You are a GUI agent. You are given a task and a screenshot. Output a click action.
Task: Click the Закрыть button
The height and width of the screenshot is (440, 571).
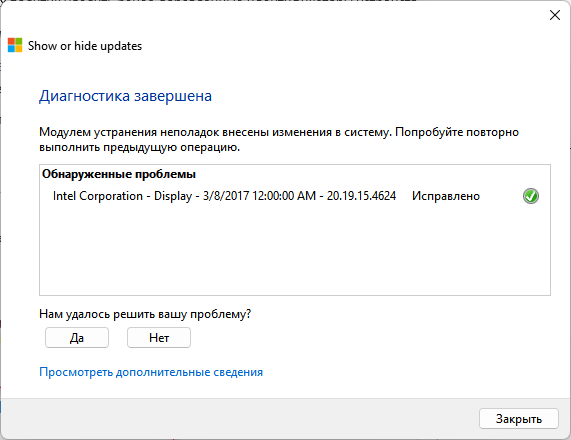click(x=519, y=419)
